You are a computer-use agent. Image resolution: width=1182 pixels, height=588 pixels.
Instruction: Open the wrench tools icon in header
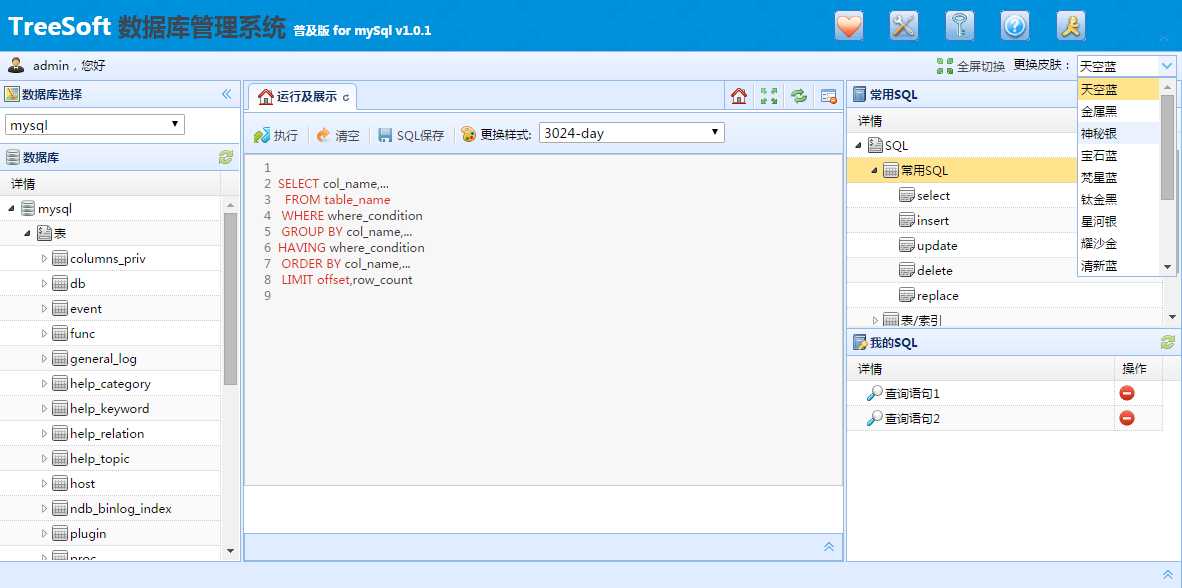click(904, 26)
